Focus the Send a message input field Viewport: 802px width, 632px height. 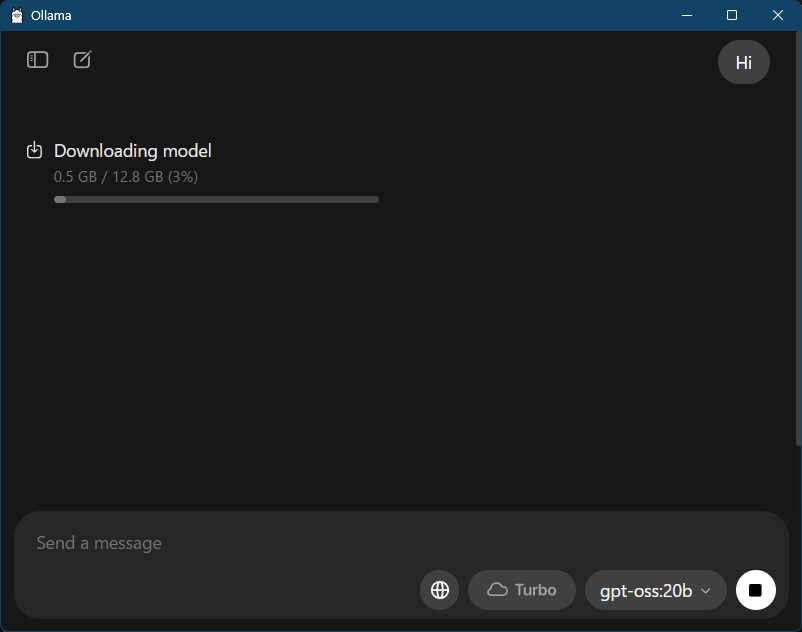pos(401,543)
